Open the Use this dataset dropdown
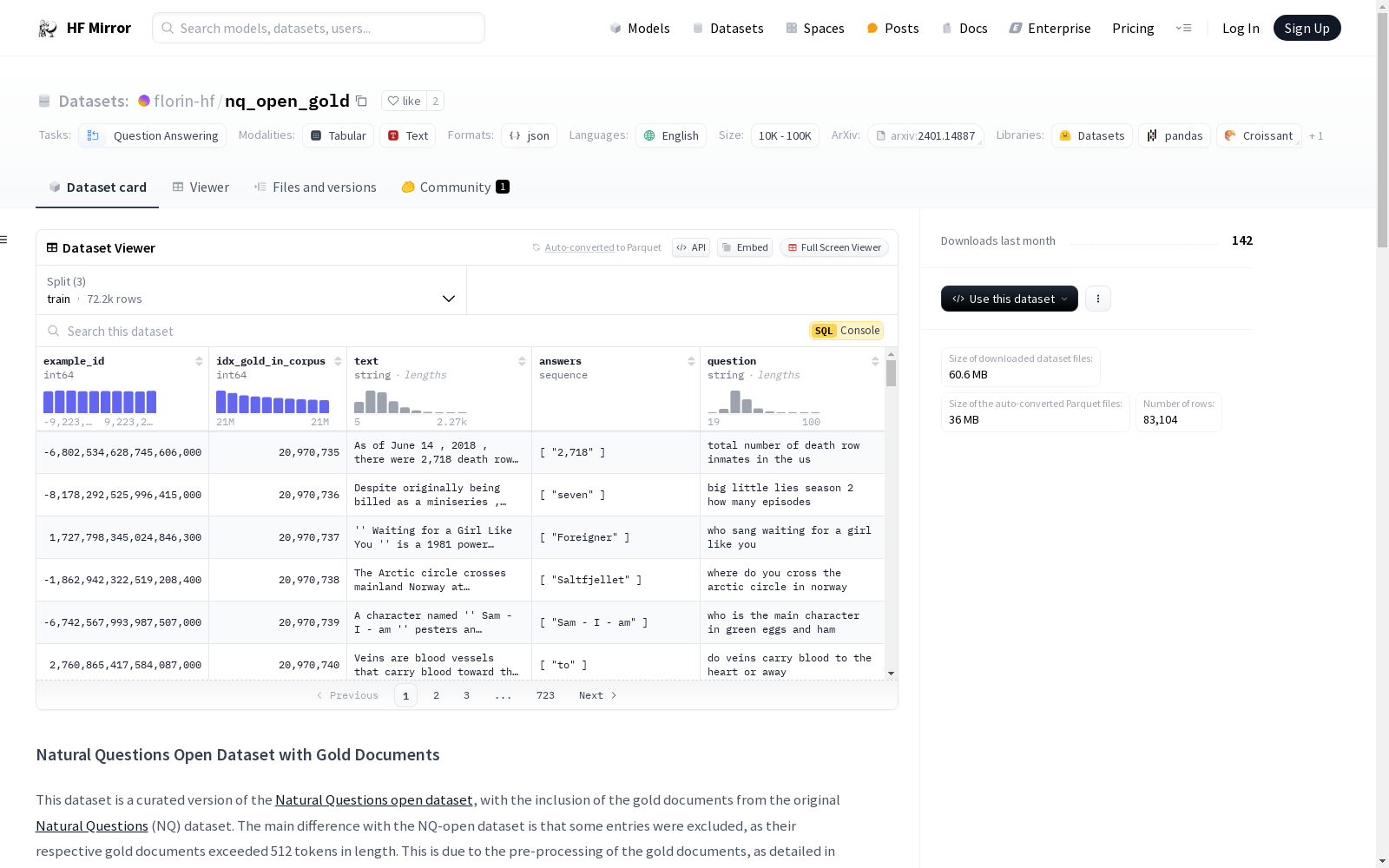The image size is (1389, 868). pos(1009,299)
